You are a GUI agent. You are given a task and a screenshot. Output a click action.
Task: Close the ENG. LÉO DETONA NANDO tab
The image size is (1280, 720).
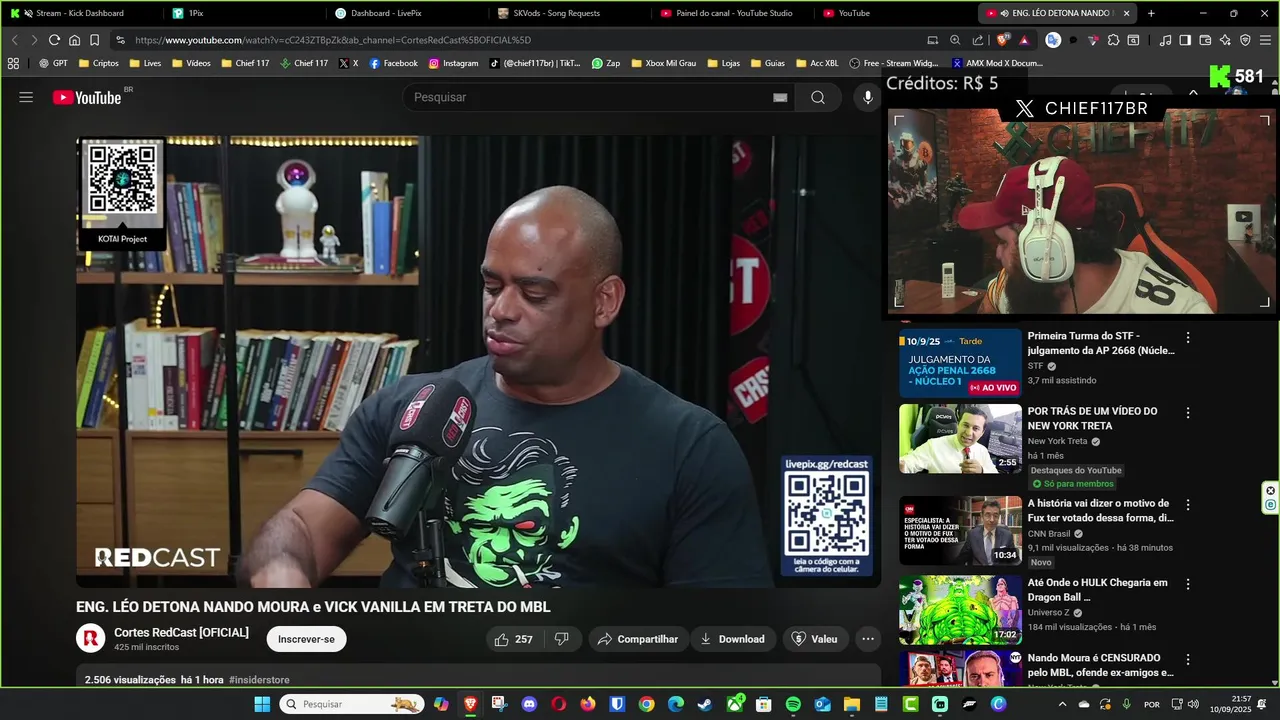coord(1126,13)
